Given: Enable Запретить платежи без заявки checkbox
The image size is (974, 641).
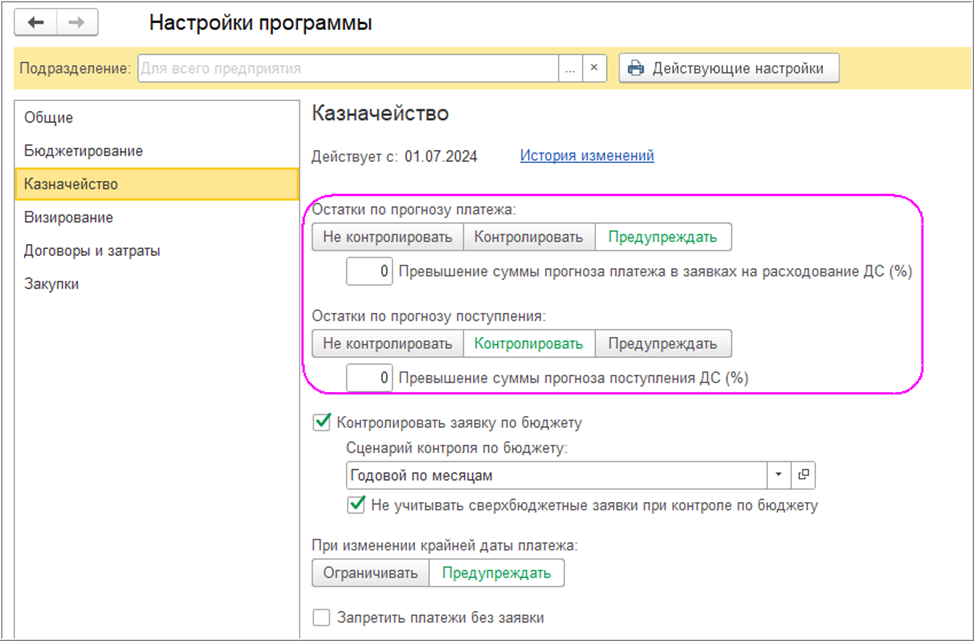Looking at the screenshot, I should click(322, 617).
